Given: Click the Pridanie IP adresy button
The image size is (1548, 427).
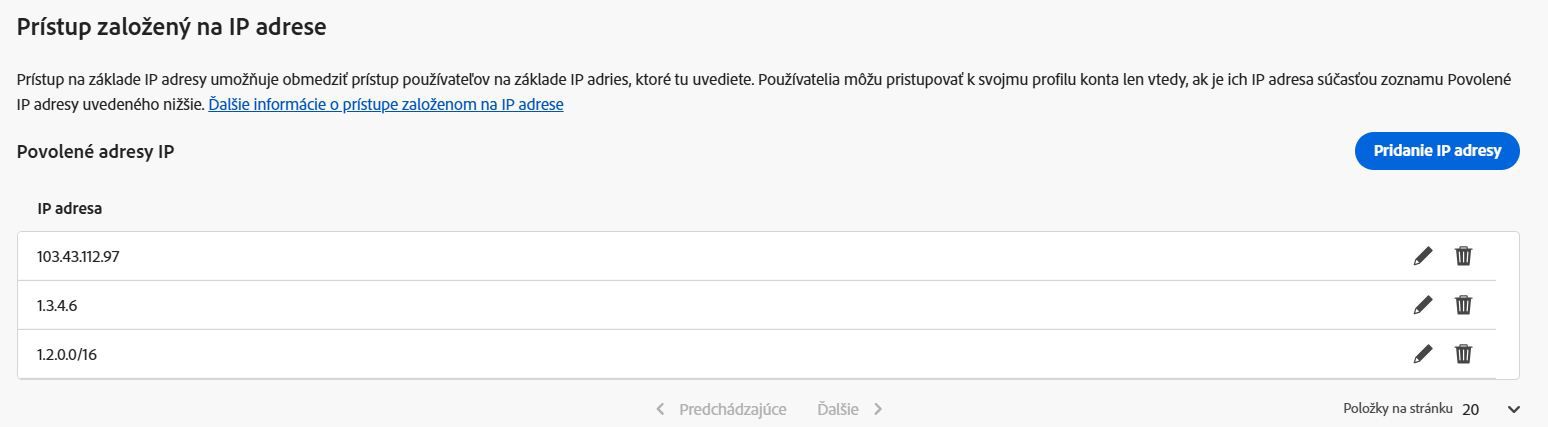Looking at the screenshot, I should 1437,151.
